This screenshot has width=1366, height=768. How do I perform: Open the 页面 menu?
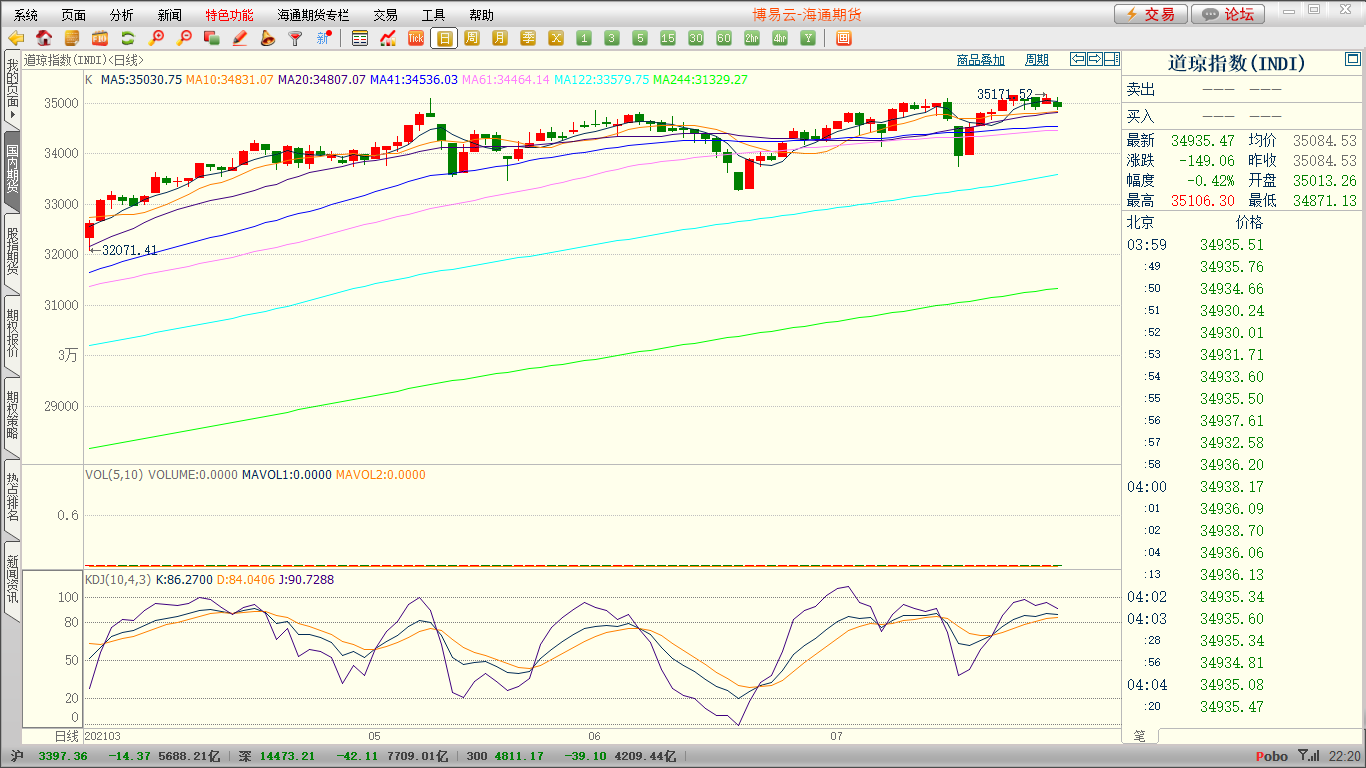click(74, 15)
